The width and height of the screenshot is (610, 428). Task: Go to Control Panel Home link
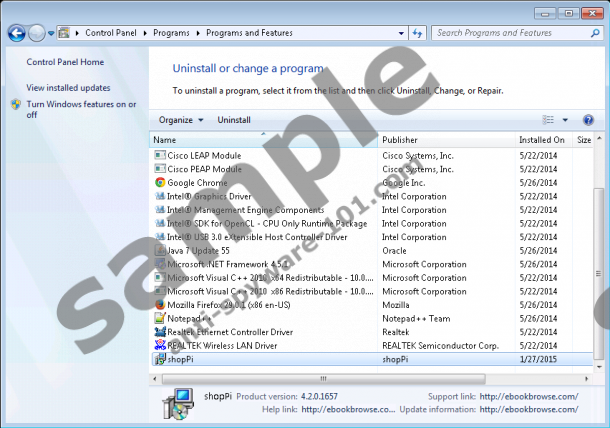tap(65, 62)
